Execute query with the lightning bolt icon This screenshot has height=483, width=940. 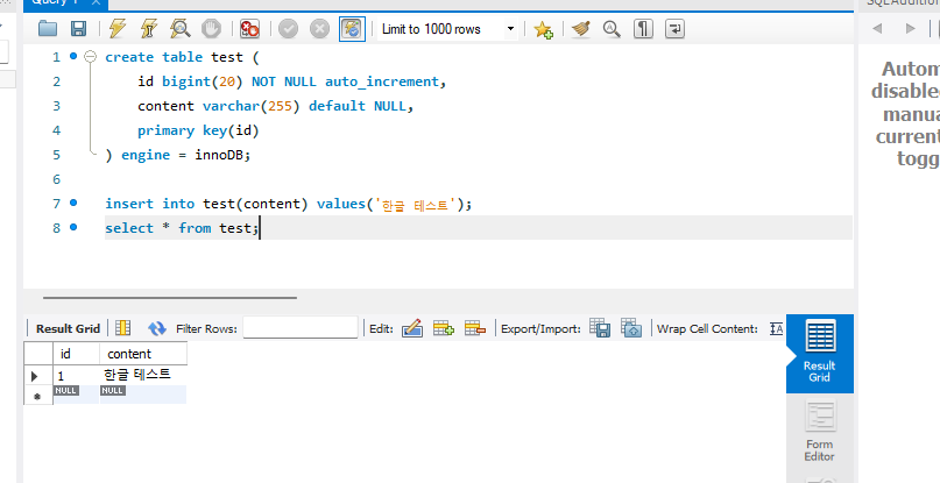pyautogui.click(x=118, y=29)
